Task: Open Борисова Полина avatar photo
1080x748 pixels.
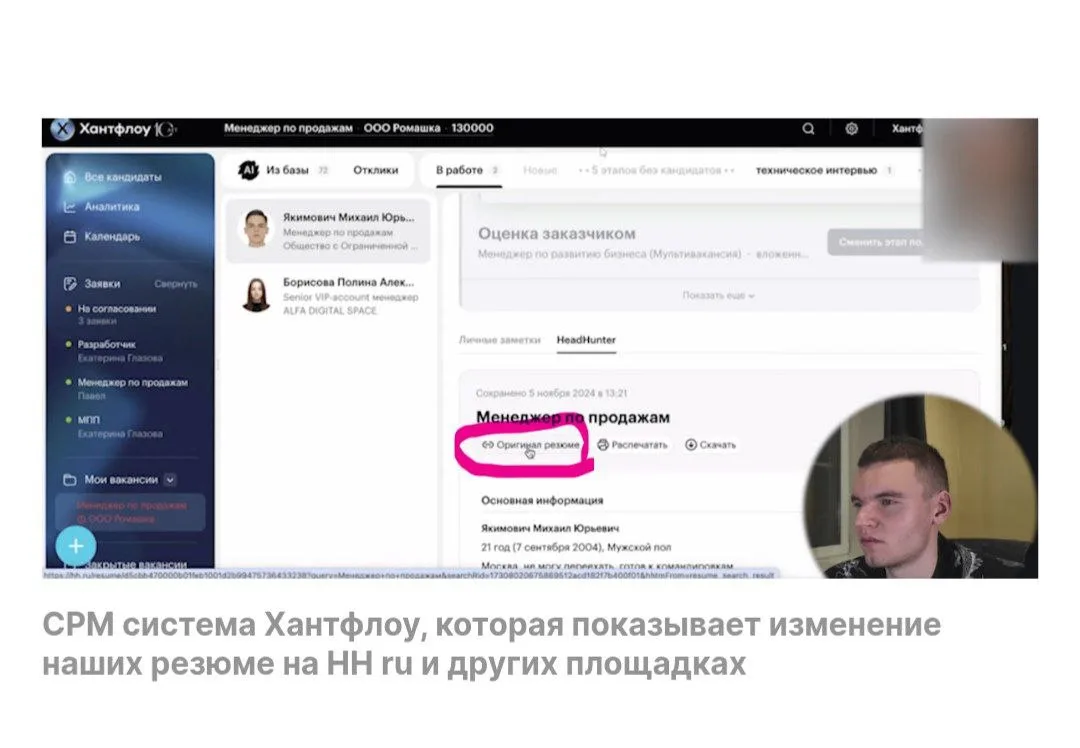Action: (256, 295)
